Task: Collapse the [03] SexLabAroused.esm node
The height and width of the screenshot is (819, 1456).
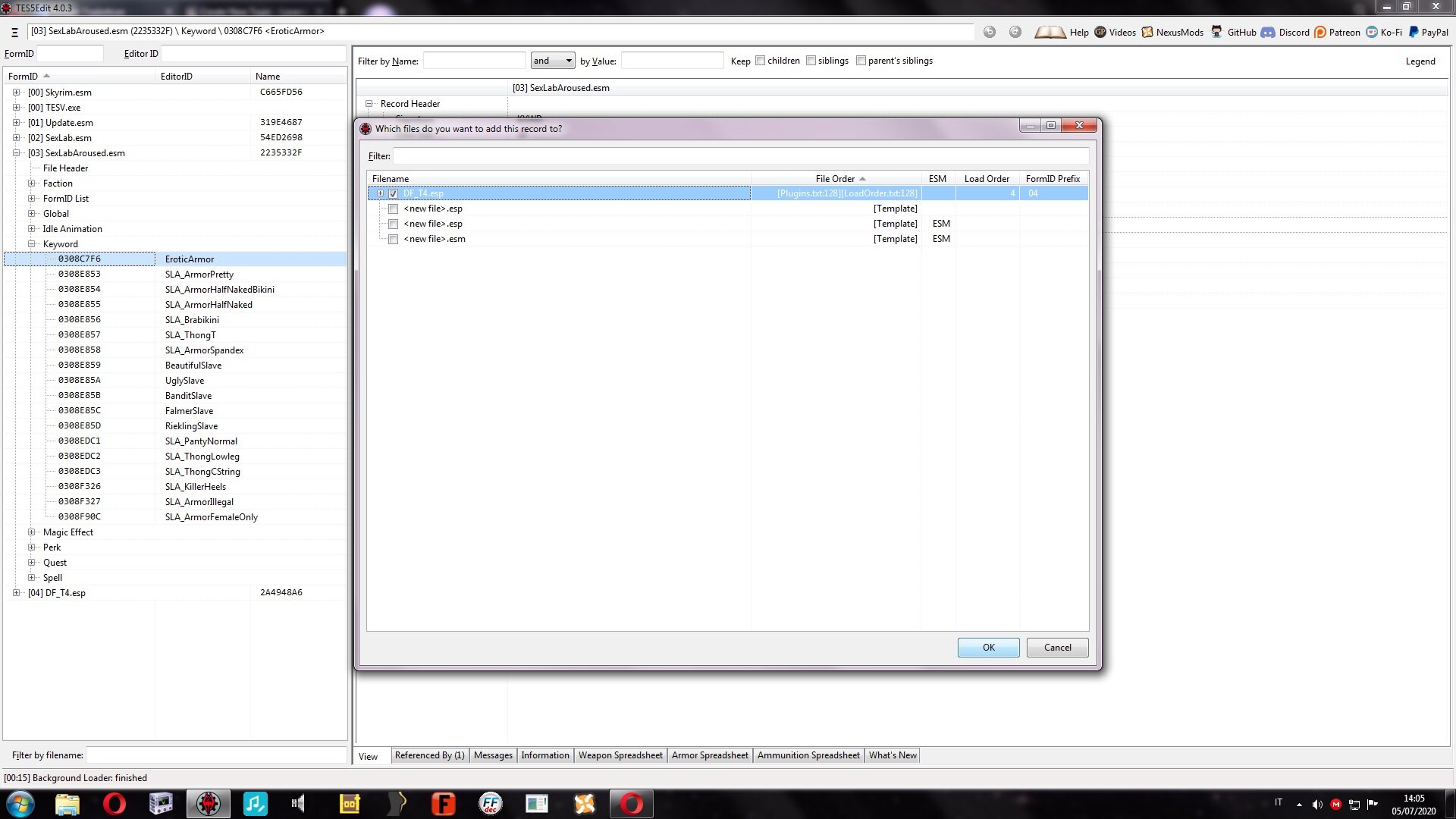Action: [16, 153]
